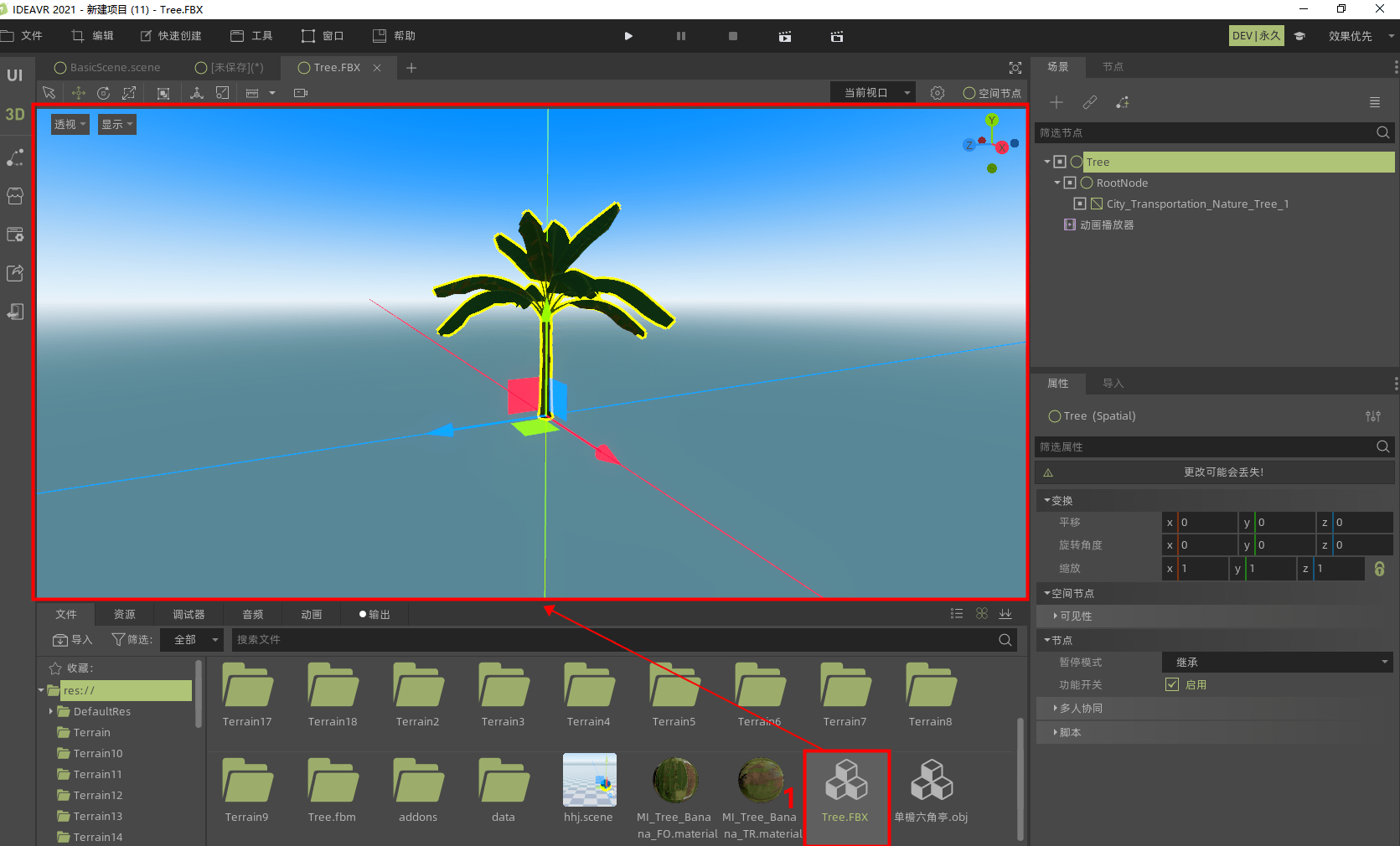1400x846 pixels.
Task: Open the 效果优先 quality dropdown
Action: coord(1361,36)
